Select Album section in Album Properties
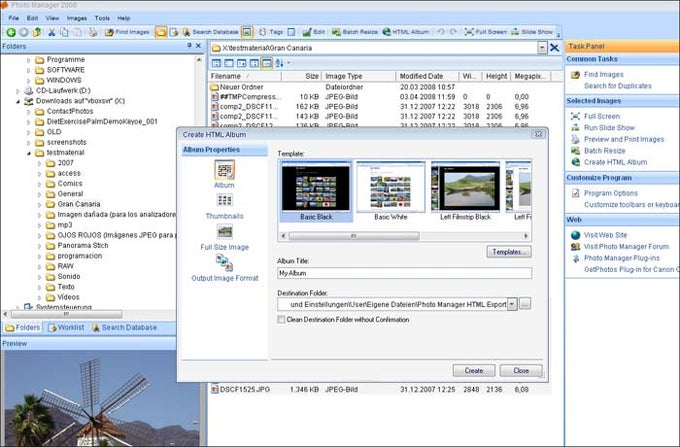The width and height of the screenshot is (680, 447). click(224, 174)
